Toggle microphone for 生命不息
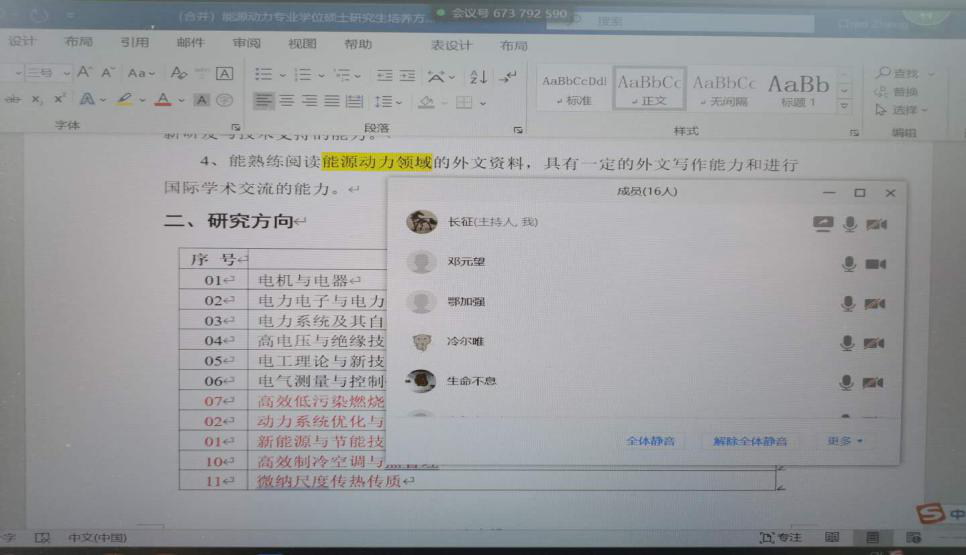This screenshot has height=555, width=966. click(847, 382)
